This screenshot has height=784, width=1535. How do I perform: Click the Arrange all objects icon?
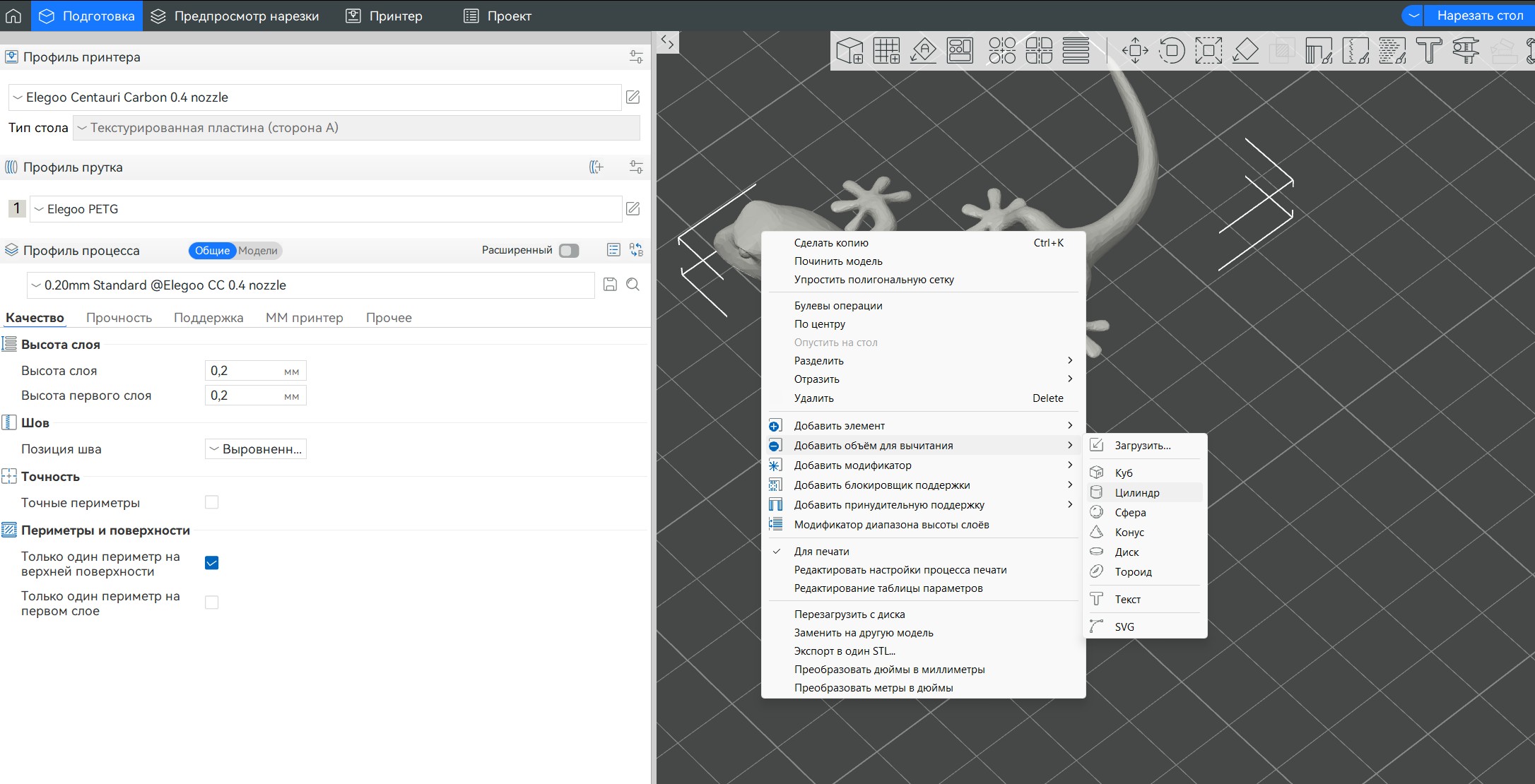coord(960,51)
